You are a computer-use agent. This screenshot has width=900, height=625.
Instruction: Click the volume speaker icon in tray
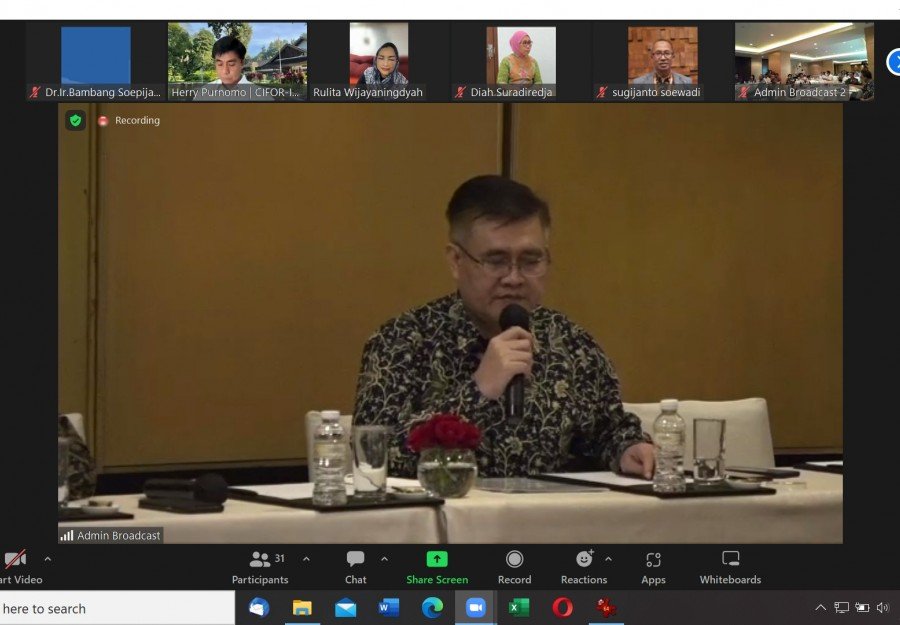click(883, 607)
